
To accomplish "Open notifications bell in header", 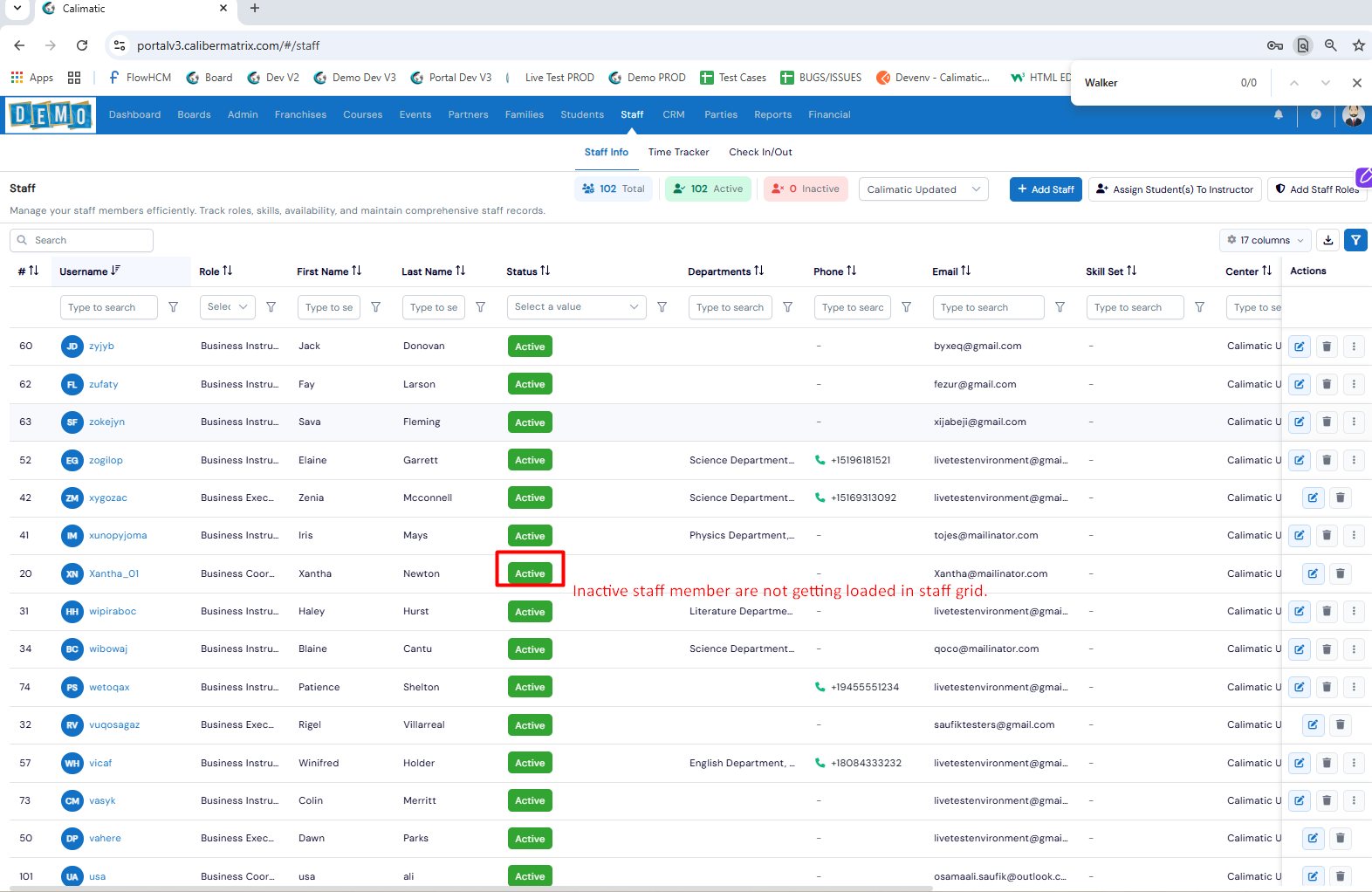I will (1279, 114).
